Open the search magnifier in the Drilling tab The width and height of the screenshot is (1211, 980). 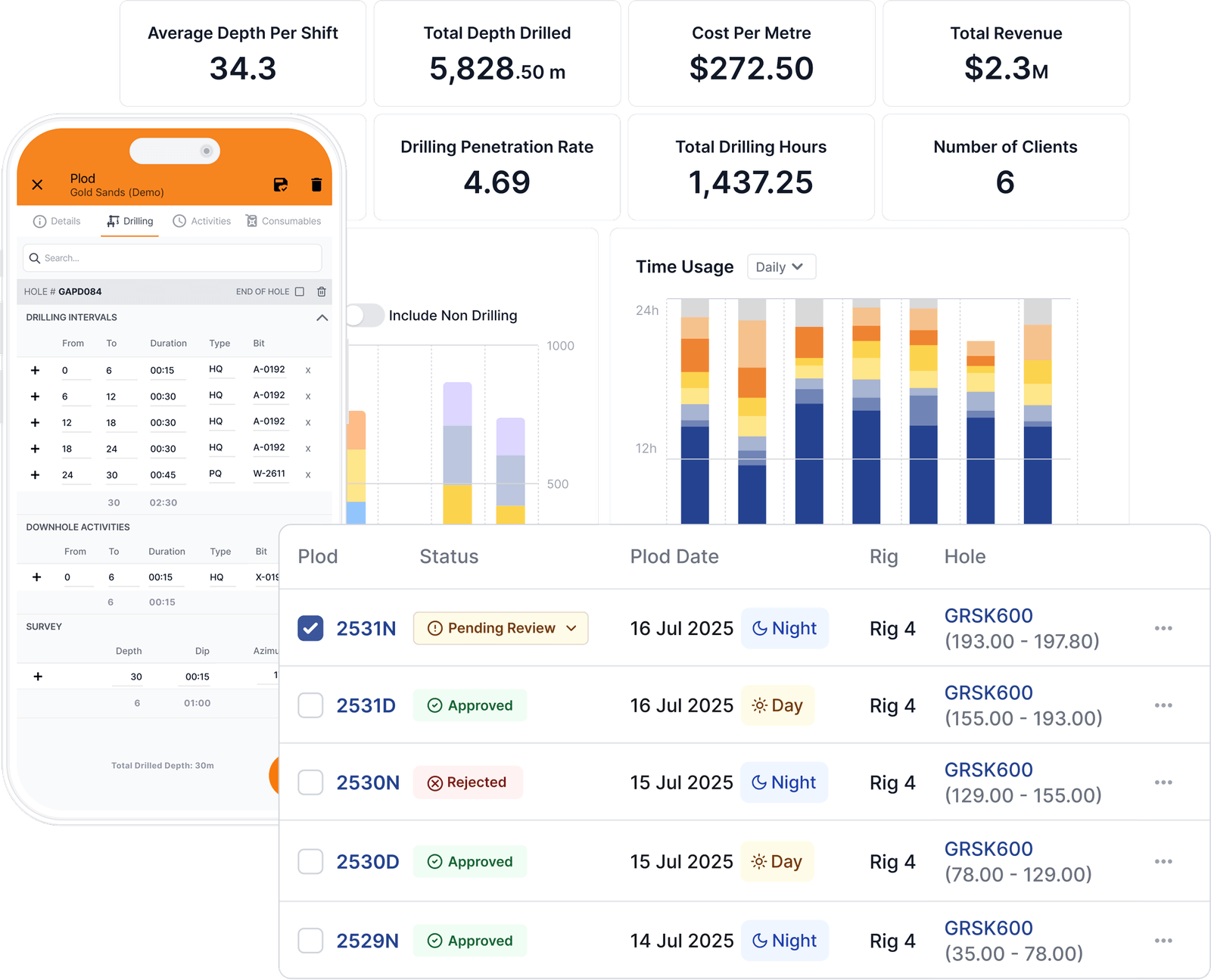(36, 258)
